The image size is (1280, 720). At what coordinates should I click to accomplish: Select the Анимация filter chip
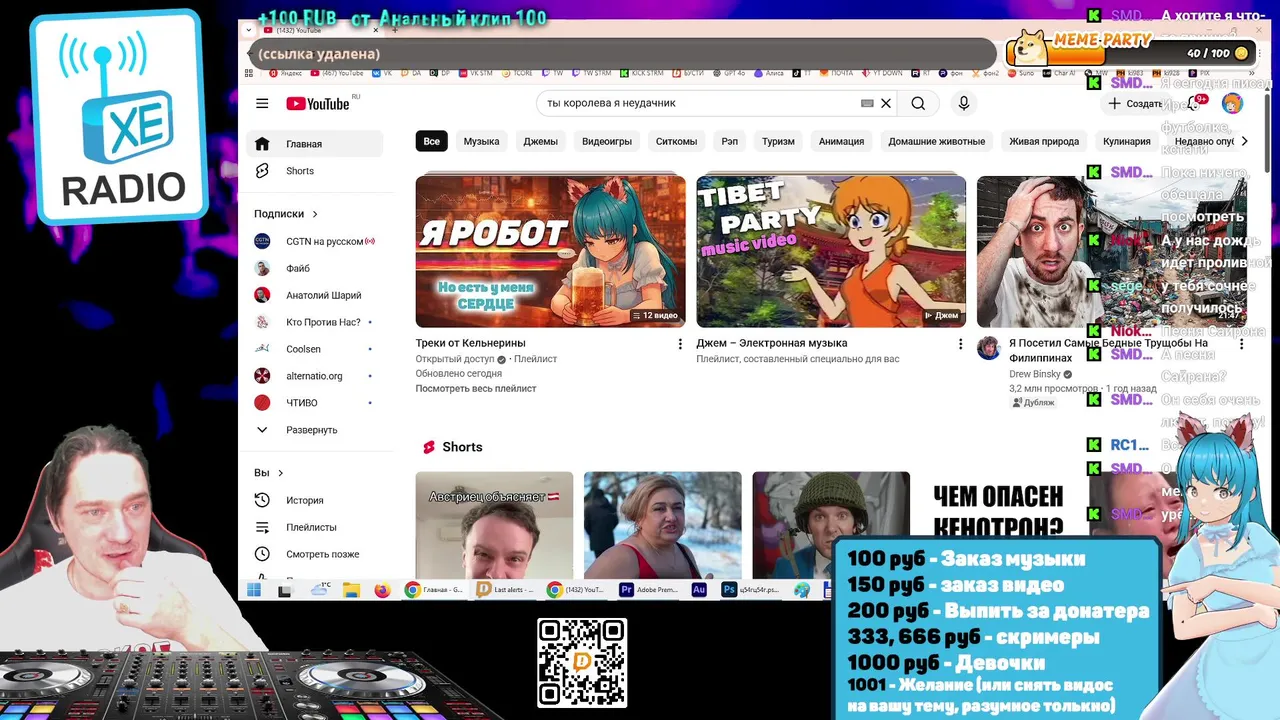coord(841,141)
